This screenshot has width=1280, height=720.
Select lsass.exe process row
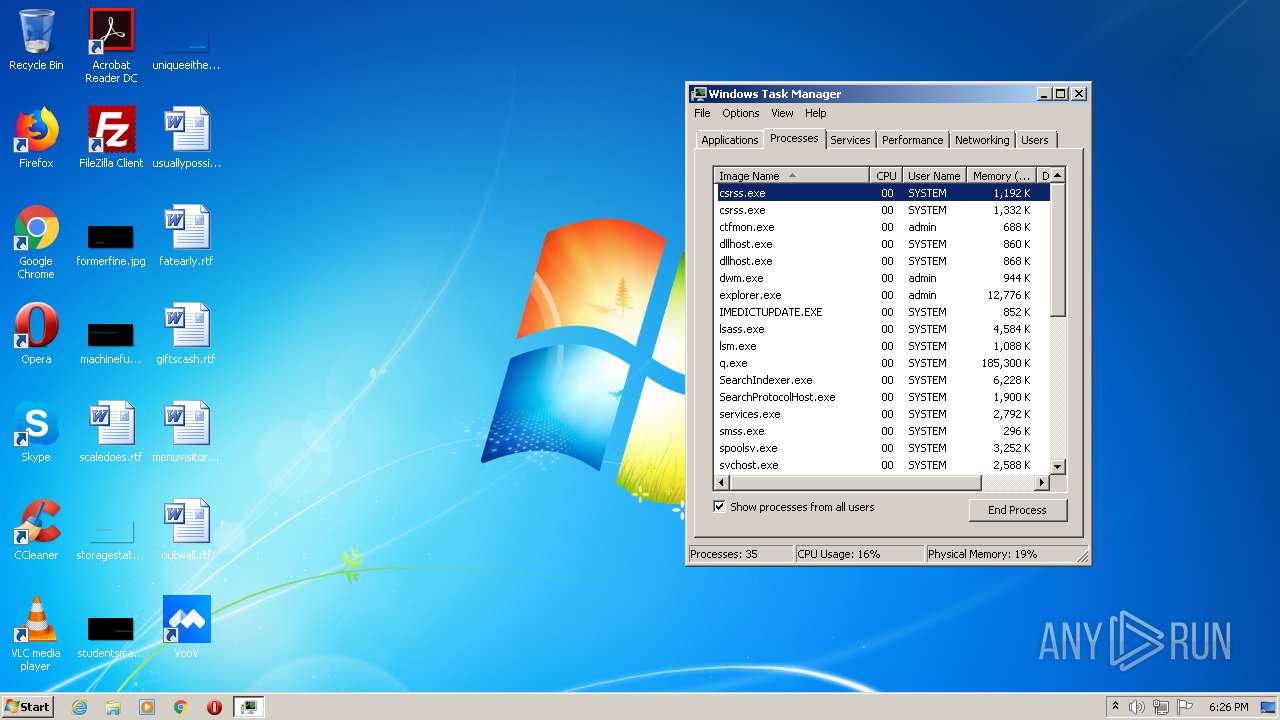(x=882, y=329)
